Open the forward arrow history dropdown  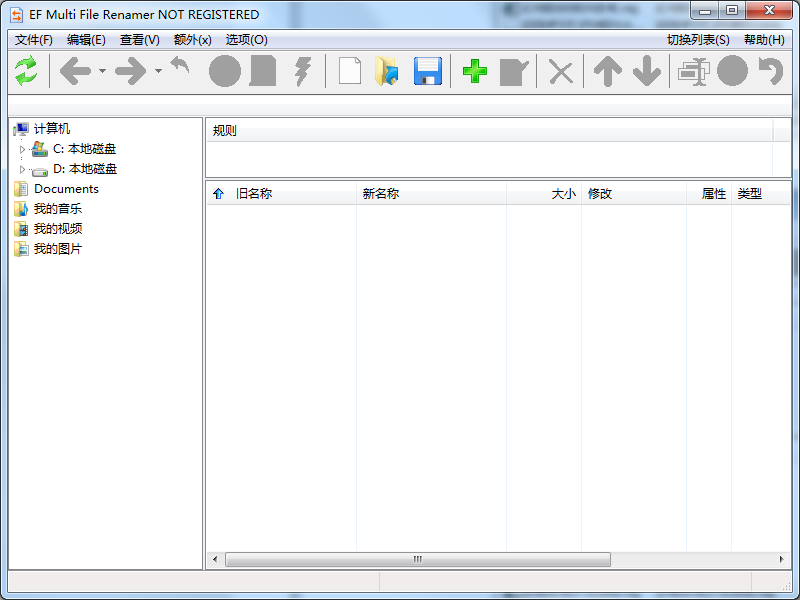[x=158, y=71]
